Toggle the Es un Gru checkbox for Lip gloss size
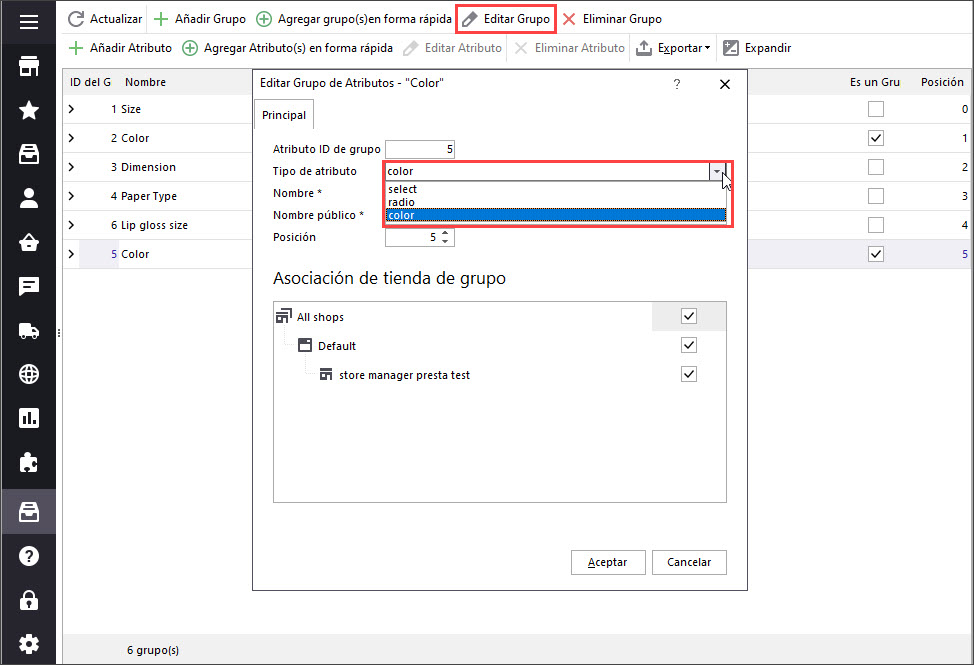 [x=876, y=225]
